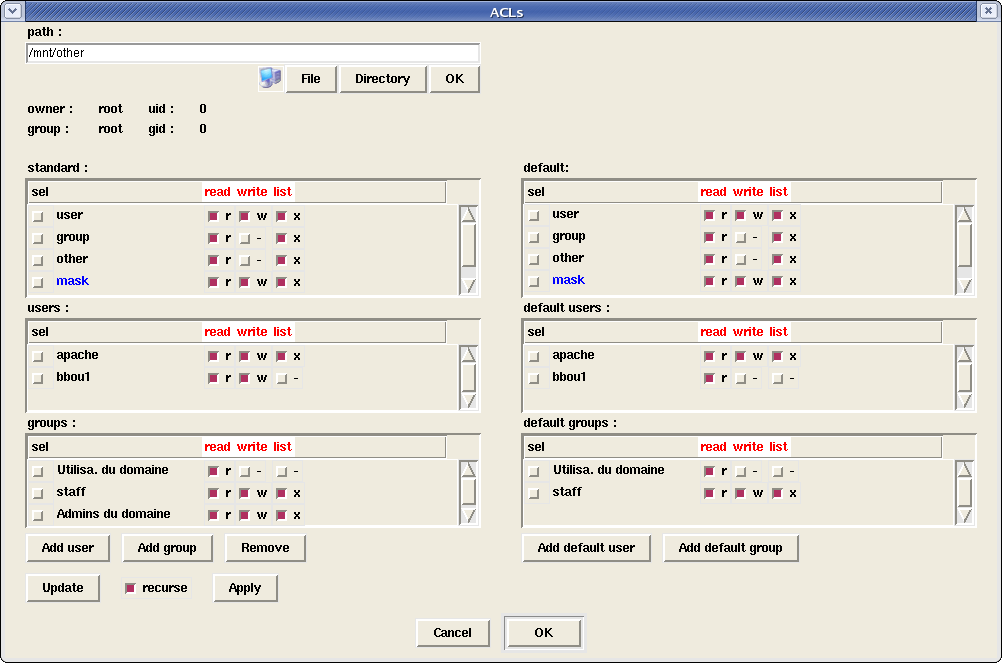Click the Add default user button

pos(586,548)
